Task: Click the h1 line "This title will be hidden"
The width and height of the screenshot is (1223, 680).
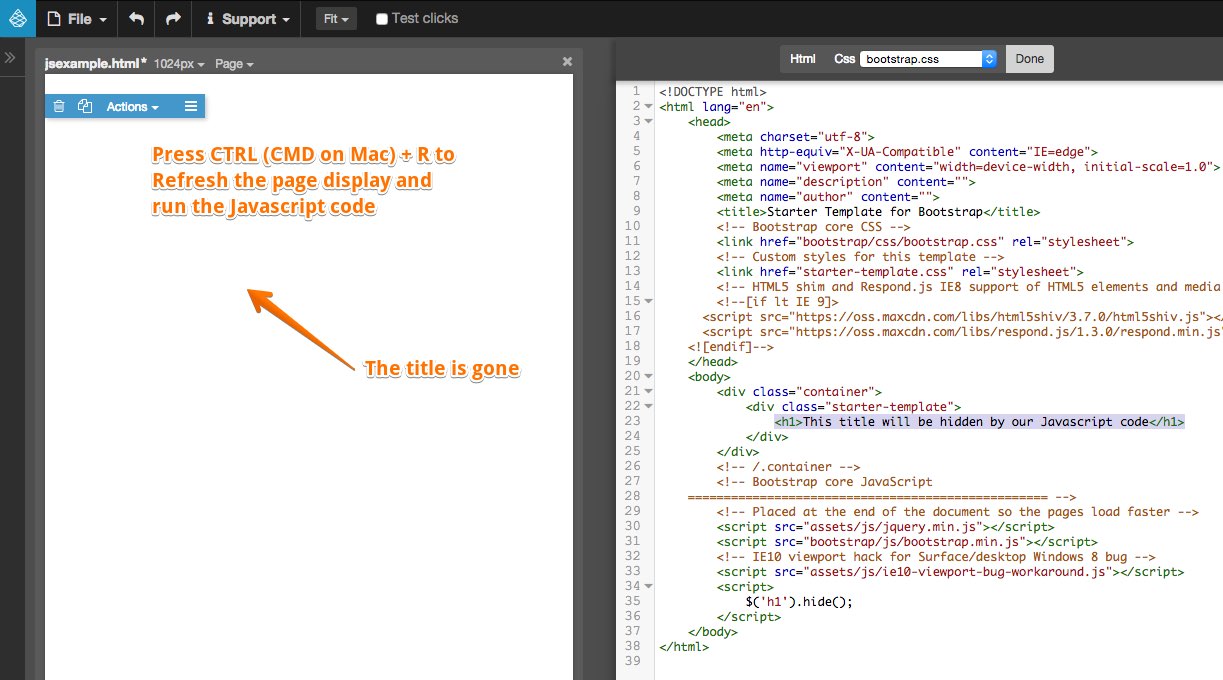Action: pyautogui.click(x=979, y=422)
